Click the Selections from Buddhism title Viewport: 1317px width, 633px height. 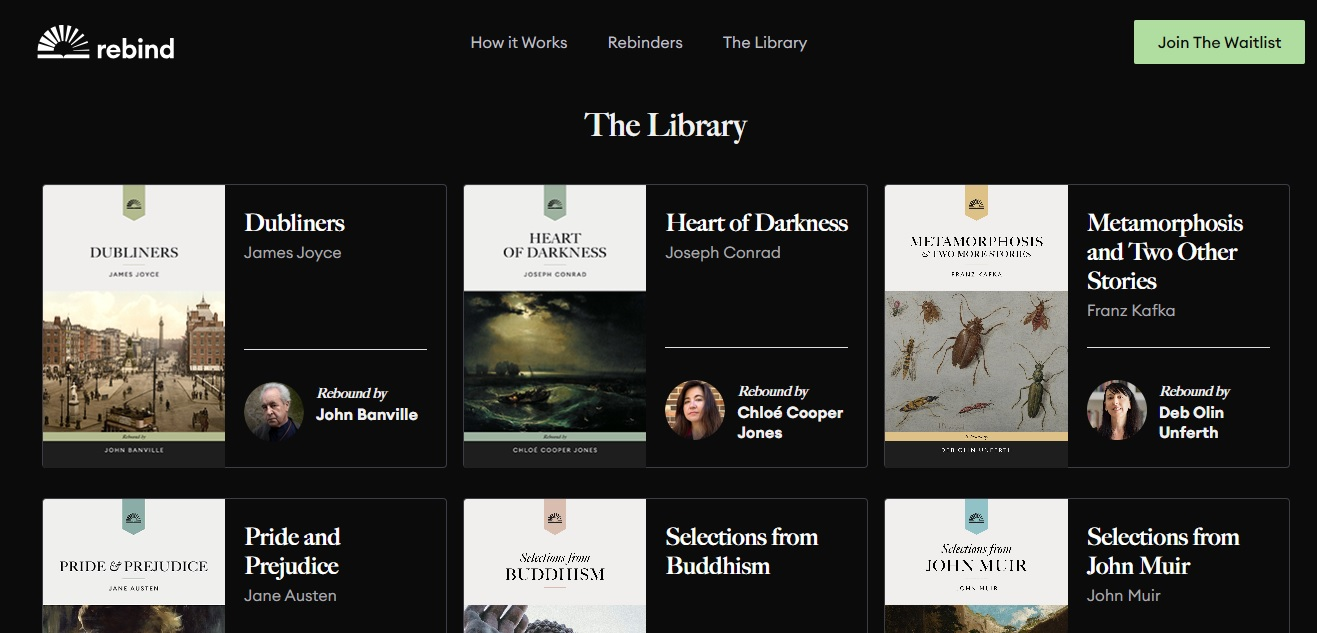[742, 551]
